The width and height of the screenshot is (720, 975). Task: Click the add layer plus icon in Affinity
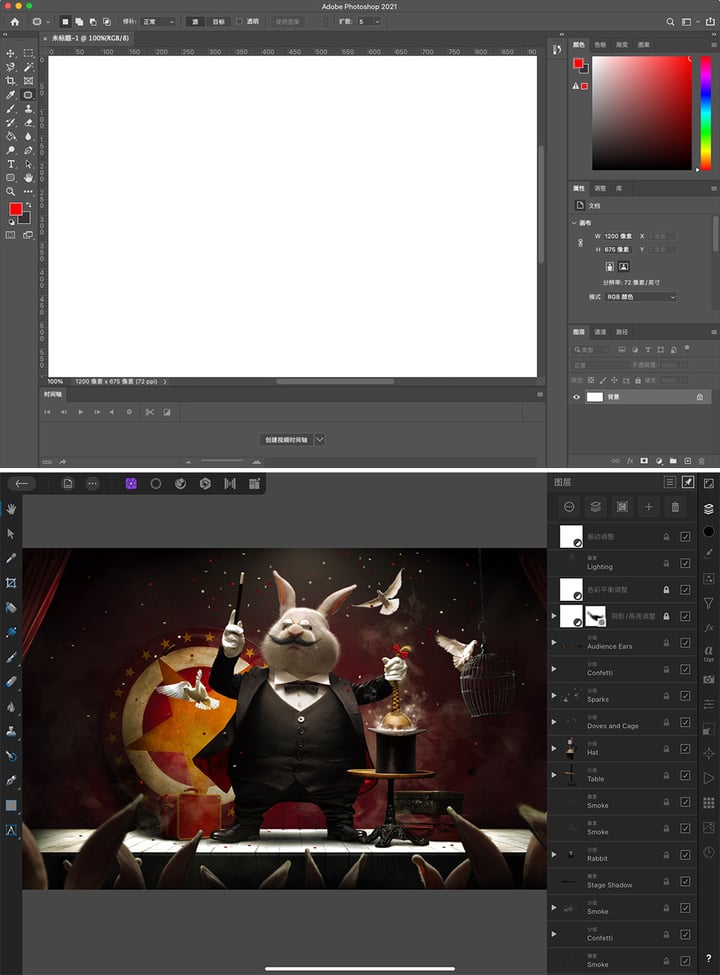point(648,507)
